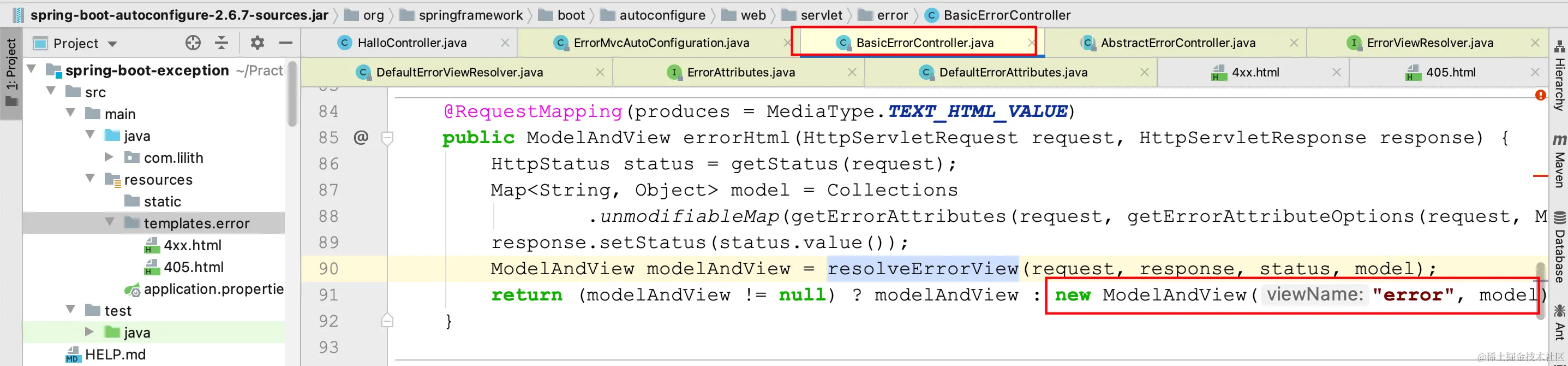Click the boot breadcrumb
Screen dimensions: 1568x366
562,15
